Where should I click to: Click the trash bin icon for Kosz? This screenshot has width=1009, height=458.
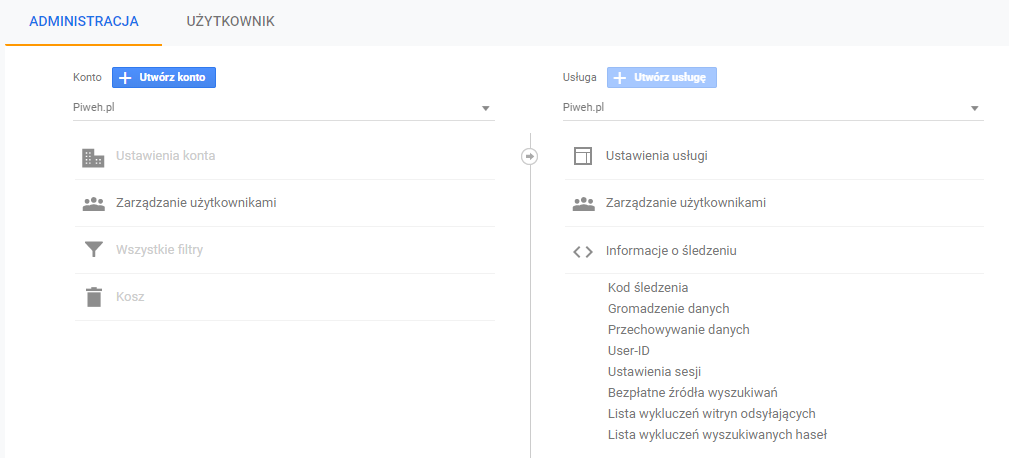(x=93, y=297)
